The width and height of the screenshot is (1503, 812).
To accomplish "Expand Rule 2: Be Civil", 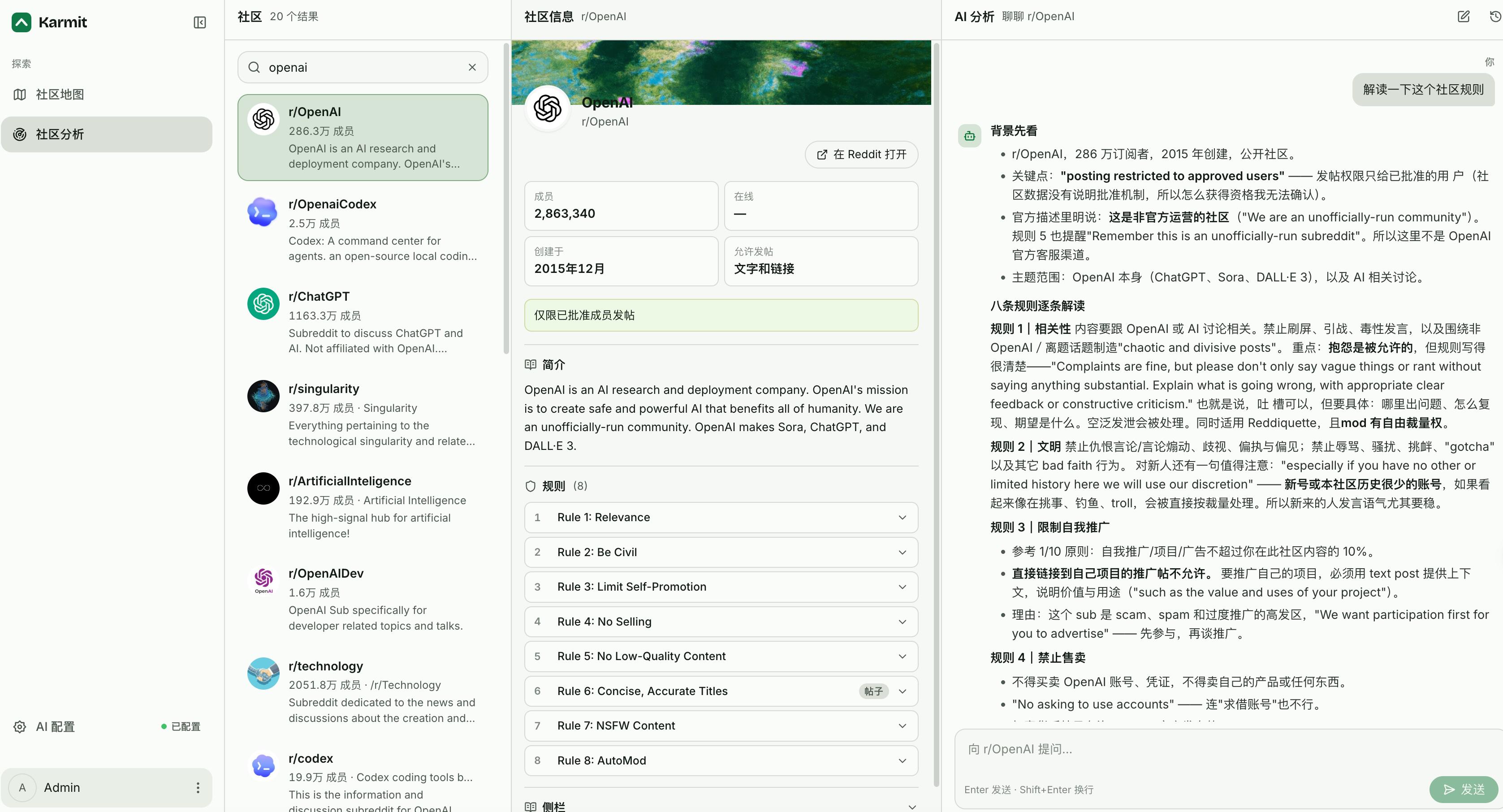I will pos(721,553).
